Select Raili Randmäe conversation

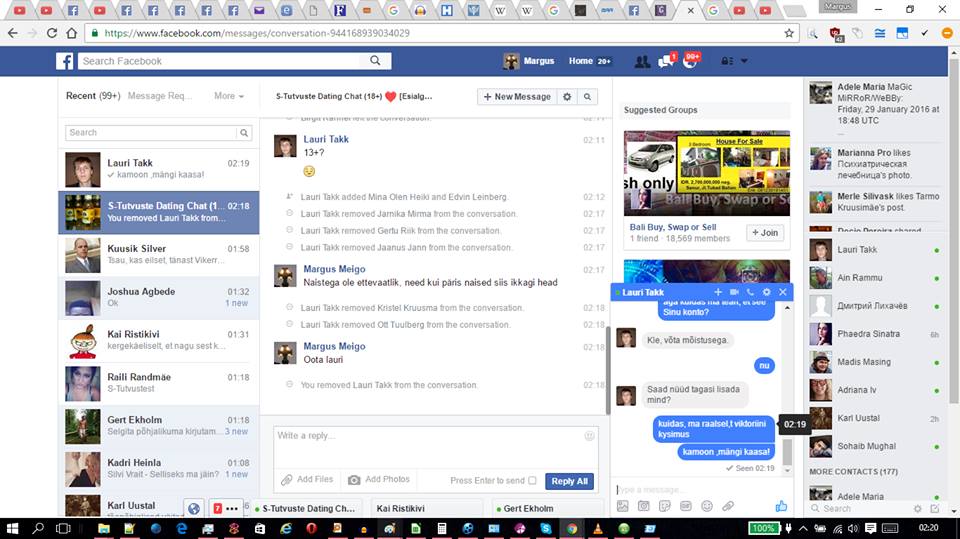(x=159, y=383)
